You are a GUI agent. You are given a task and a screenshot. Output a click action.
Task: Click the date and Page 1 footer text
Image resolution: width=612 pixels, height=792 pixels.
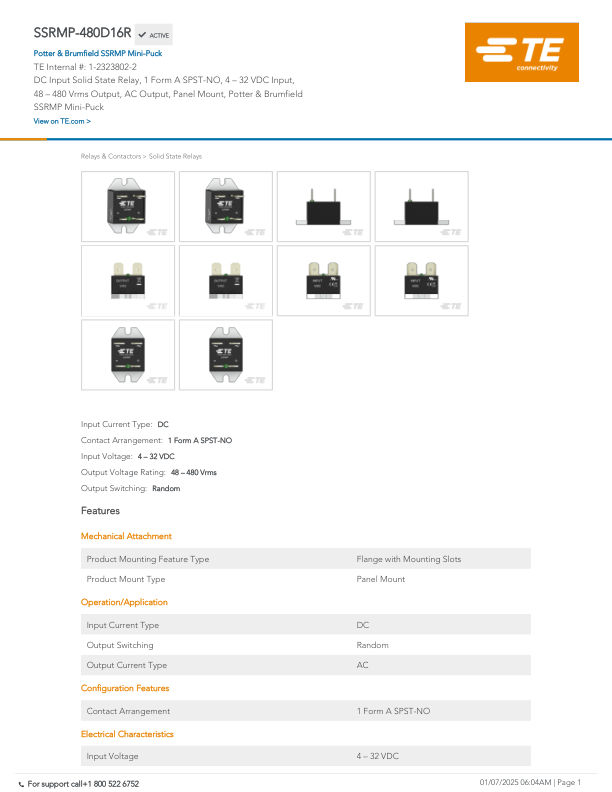(x=530, y=782)
